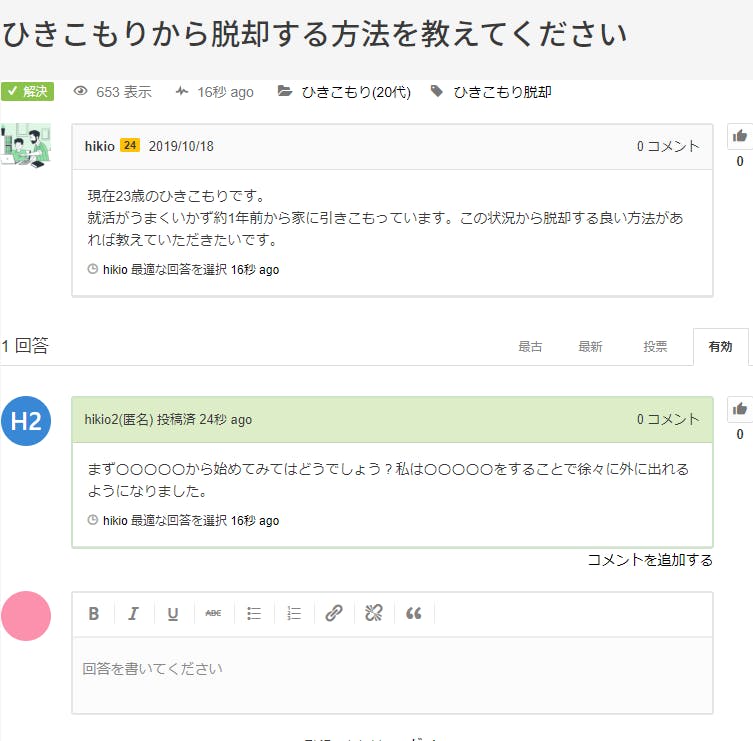Click the pink avatar circle
Image resolution: width=753 pixels, height=741 pixels.
point(26,616)
